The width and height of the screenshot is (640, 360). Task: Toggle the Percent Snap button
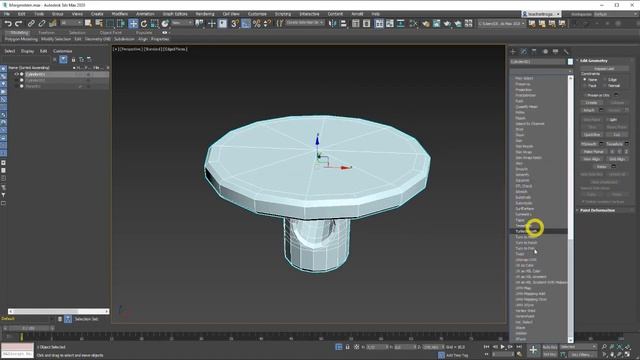click(256, 24)
